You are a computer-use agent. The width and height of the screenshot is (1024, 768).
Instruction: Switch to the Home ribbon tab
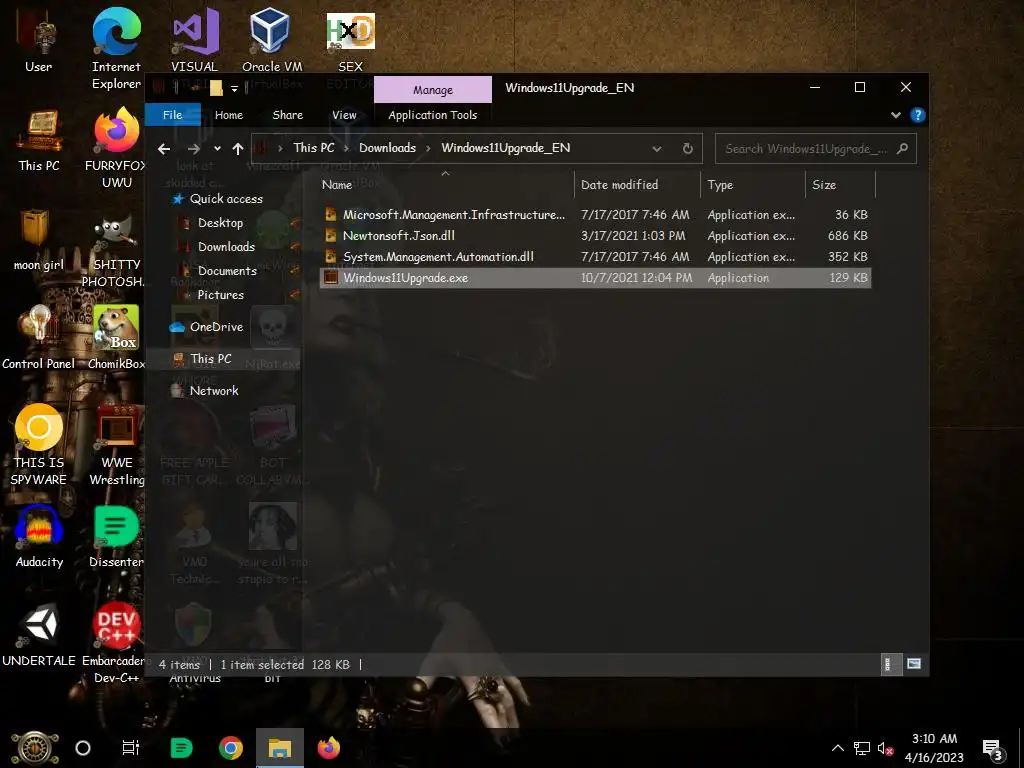point(229,115)
